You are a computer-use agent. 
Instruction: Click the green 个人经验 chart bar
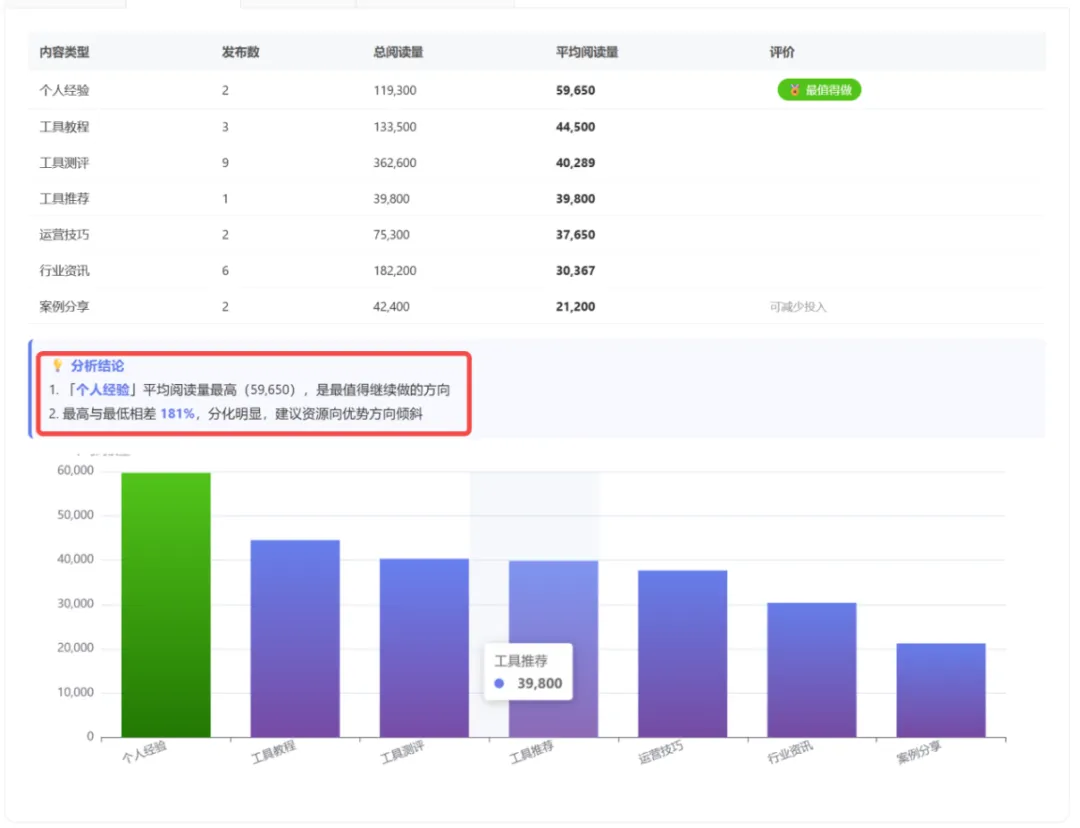[x=166, y=605]
